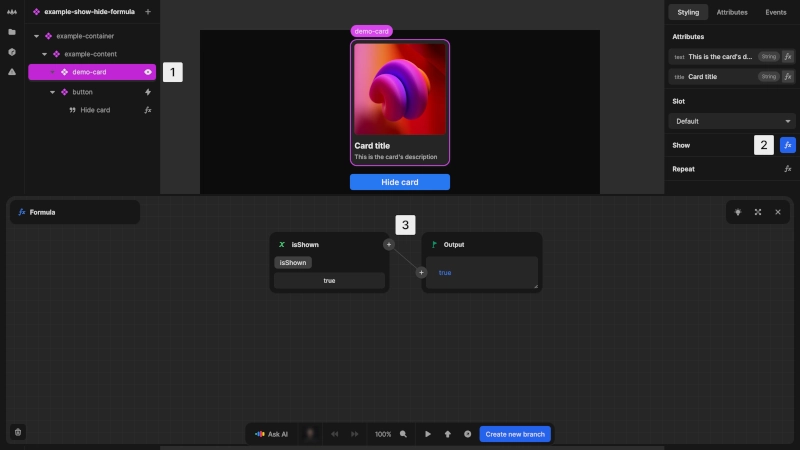Click the isShown node true value
Viewport: 800px width, 450px height.
click(330, 281)
